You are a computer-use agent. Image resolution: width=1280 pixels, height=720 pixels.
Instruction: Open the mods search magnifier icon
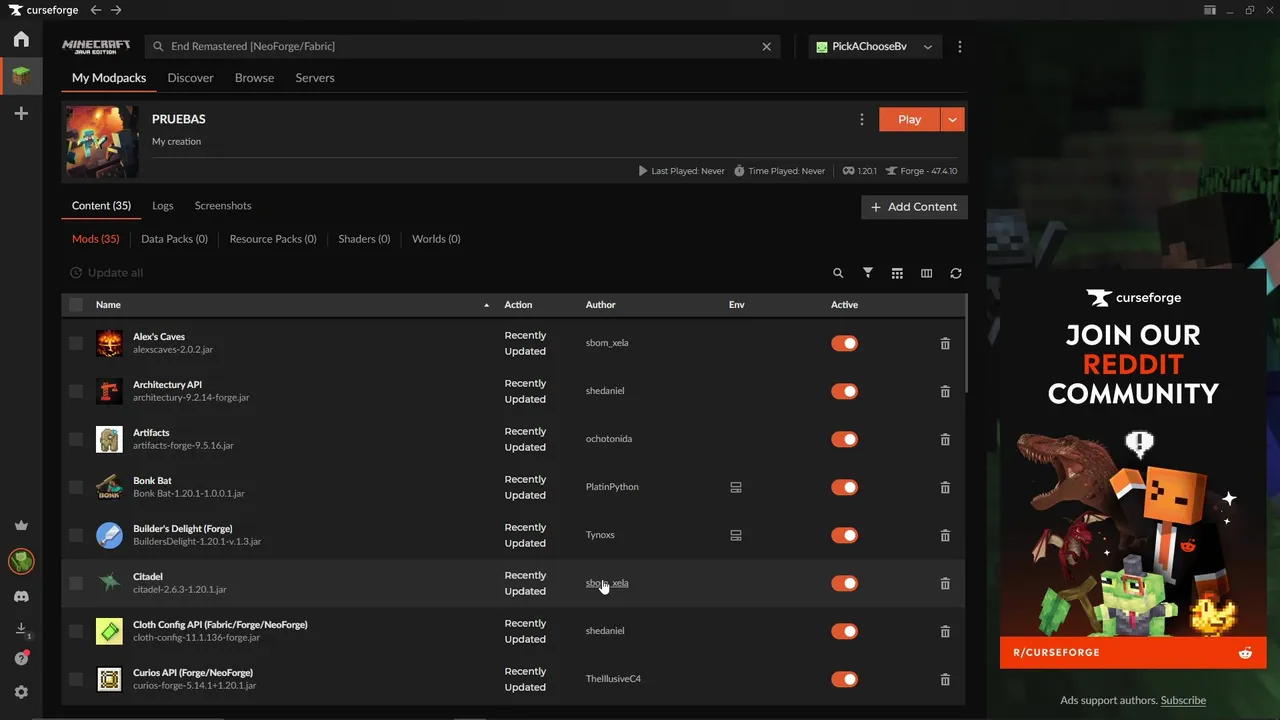pos(838,273)
